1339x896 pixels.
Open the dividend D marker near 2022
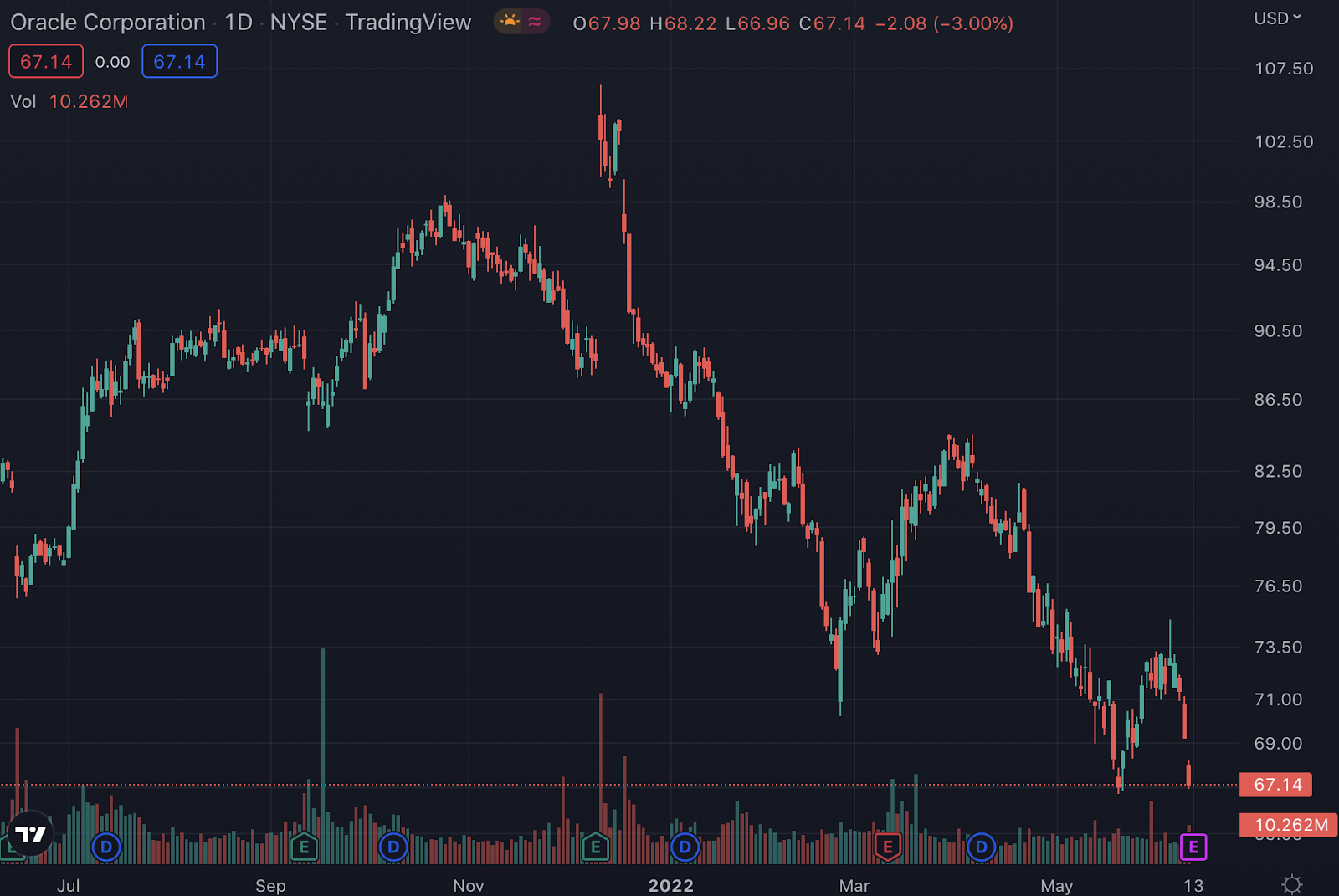[685, 847]
